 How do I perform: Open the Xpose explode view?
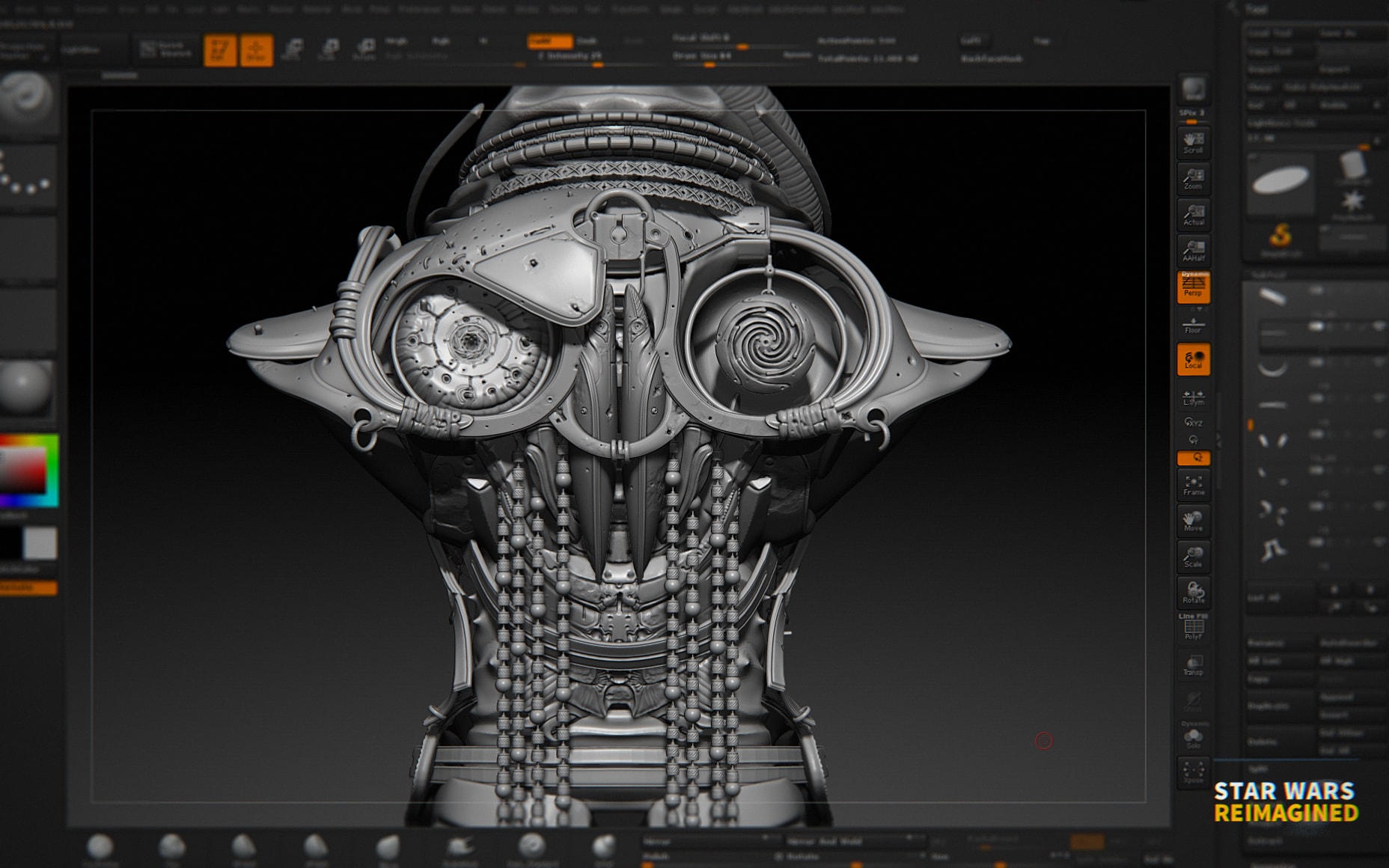pyautogui.click(x=1193, y=771)
